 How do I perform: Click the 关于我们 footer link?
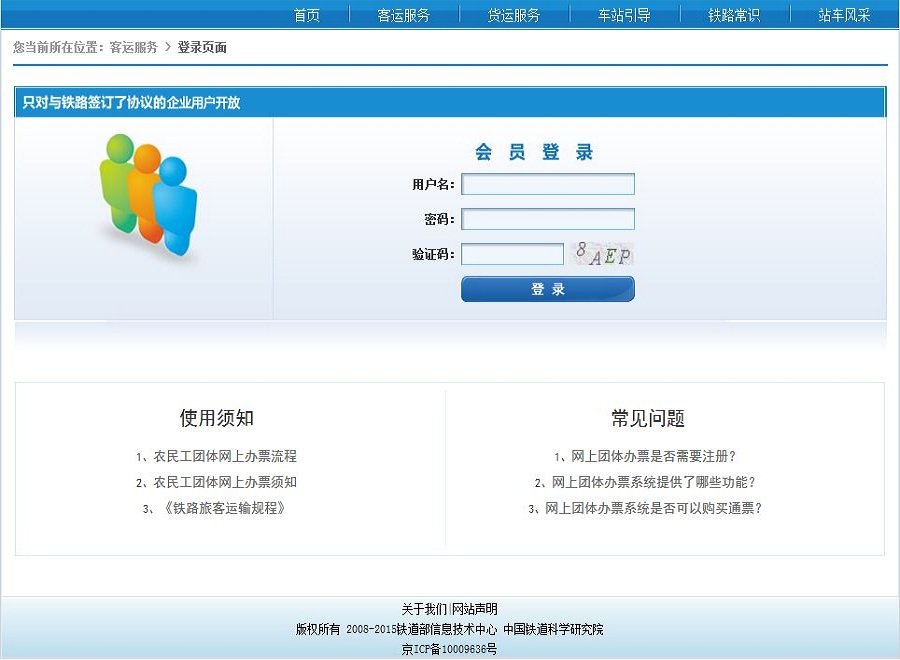pyautogui.click(x=424, y=609)
